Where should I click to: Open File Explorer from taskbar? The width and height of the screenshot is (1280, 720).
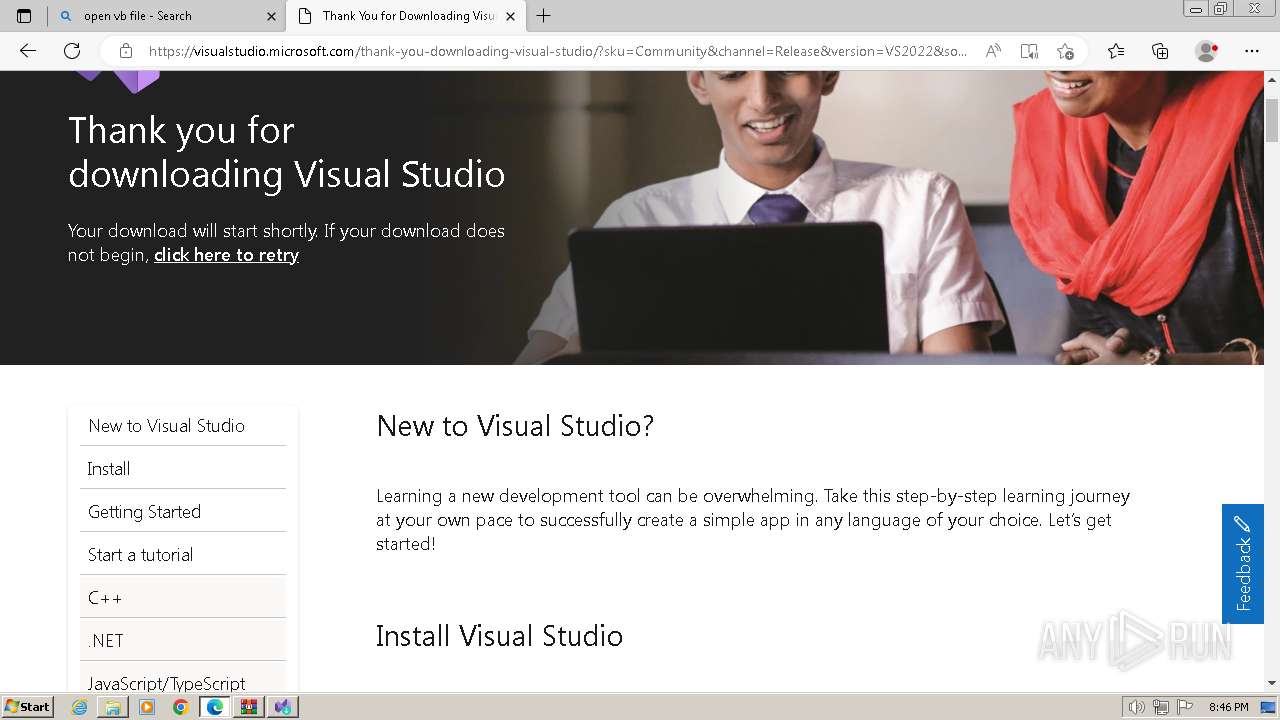point(113,707)
